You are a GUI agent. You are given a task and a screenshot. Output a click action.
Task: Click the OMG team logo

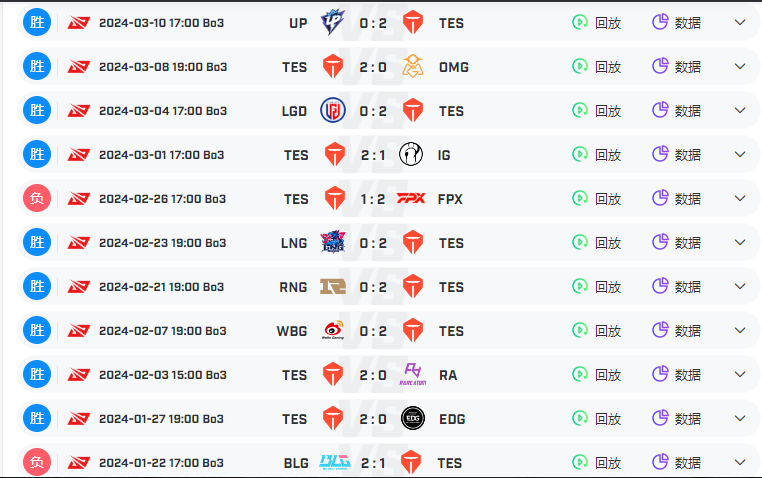[x=413, y=66]
